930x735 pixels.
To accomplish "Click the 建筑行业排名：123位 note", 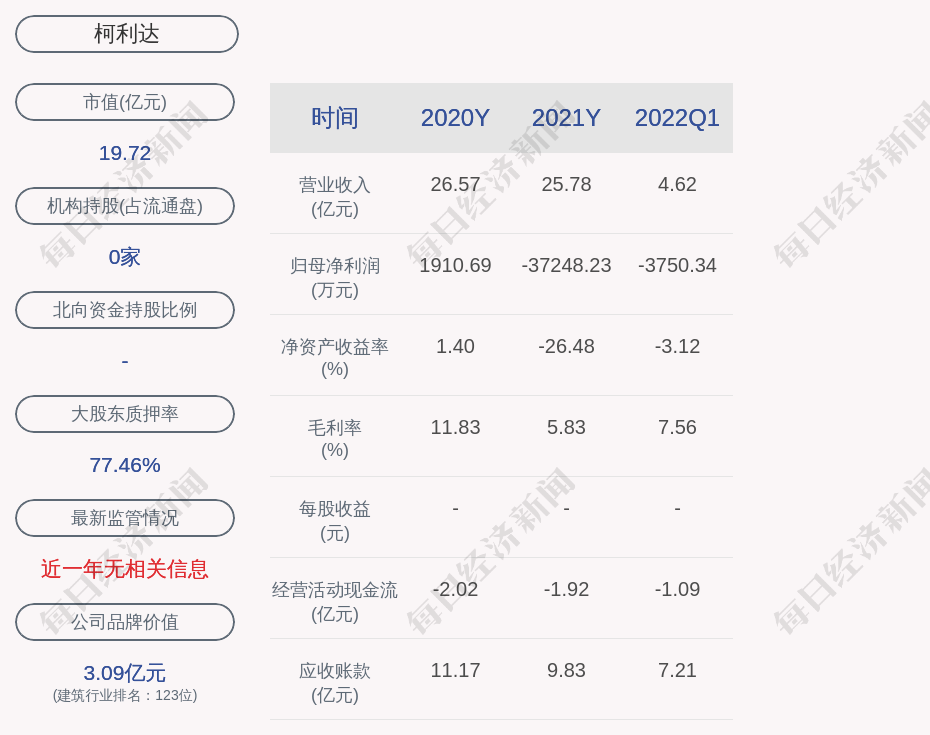I will click(x=125, y=695).
